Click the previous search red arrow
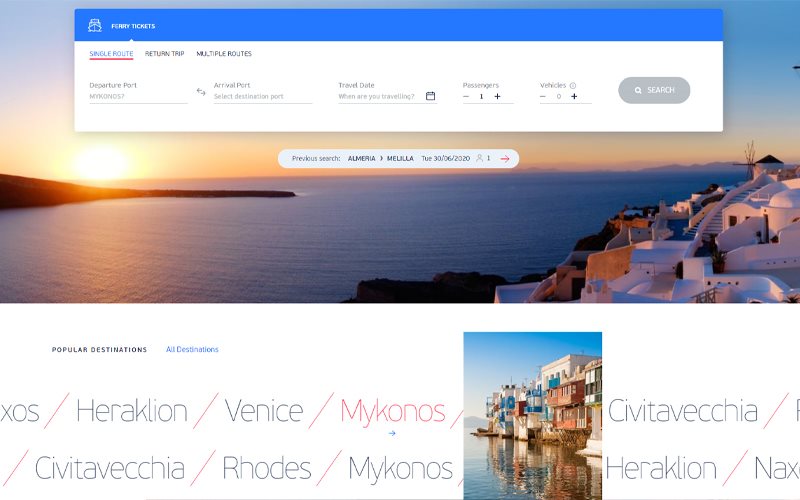The height and width of the screenshot is (500, 800). tap(505, 159)
